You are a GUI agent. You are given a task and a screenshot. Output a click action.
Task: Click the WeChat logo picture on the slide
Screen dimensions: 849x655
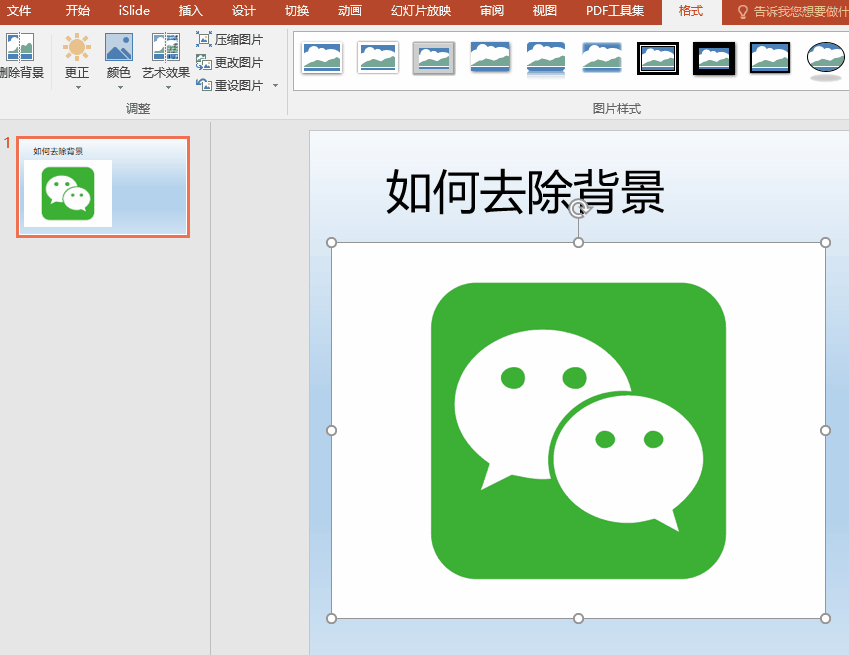(x=578, y=430)
